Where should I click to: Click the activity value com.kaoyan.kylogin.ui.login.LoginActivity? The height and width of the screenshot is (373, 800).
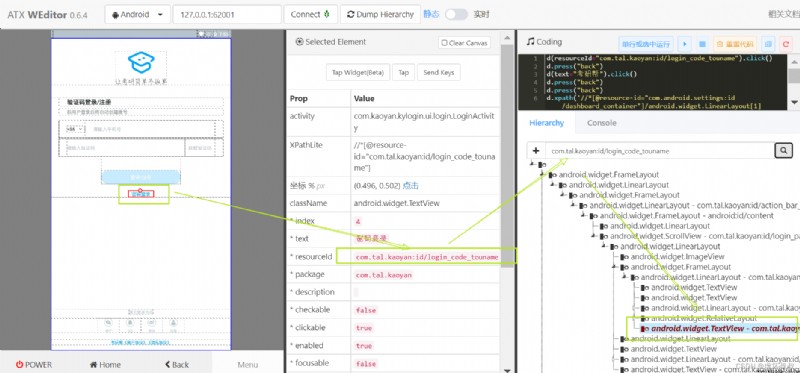click(424, 121)
